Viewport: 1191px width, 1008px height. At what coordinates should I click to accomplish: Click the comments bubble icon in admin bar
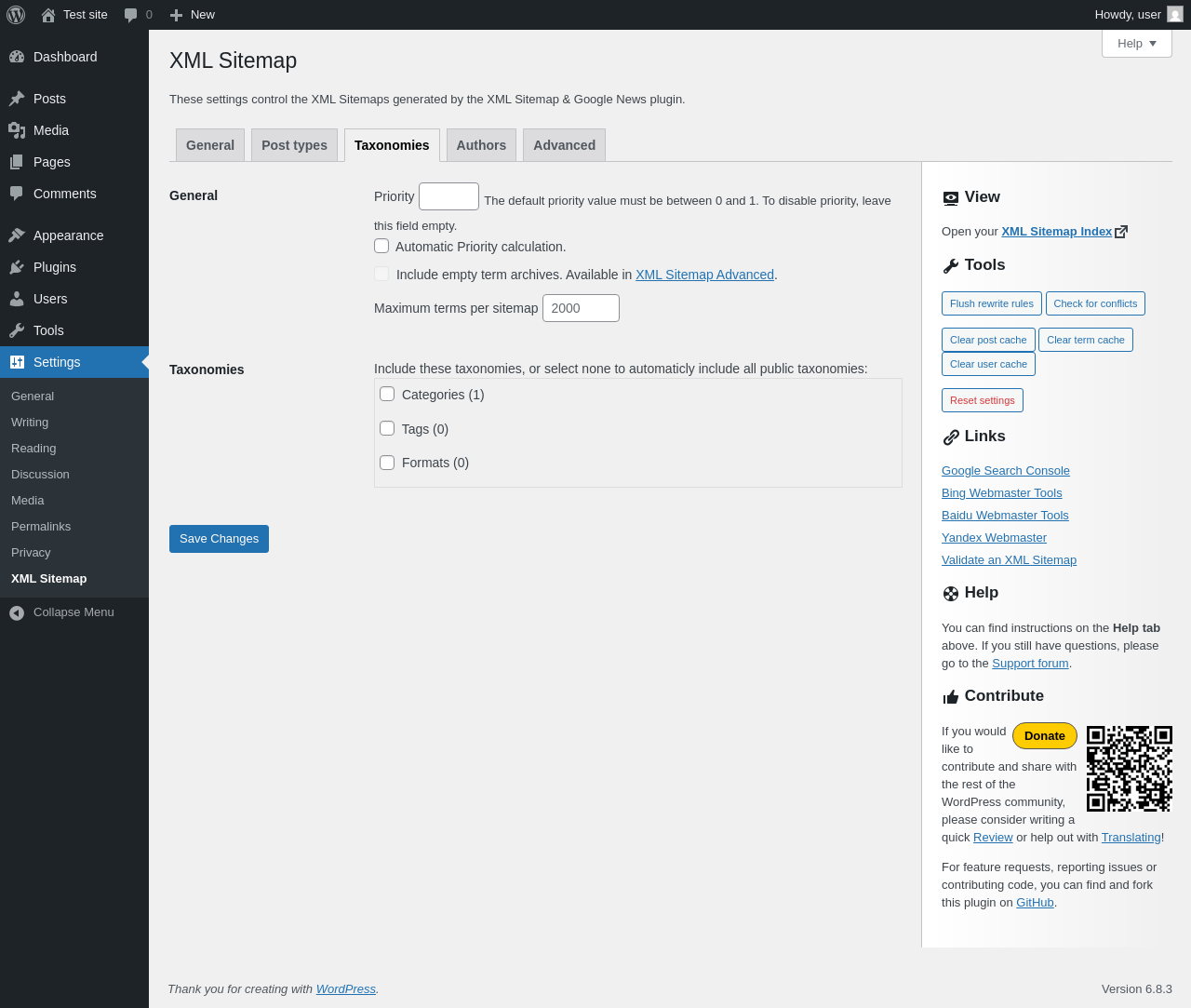coord(131,15)
